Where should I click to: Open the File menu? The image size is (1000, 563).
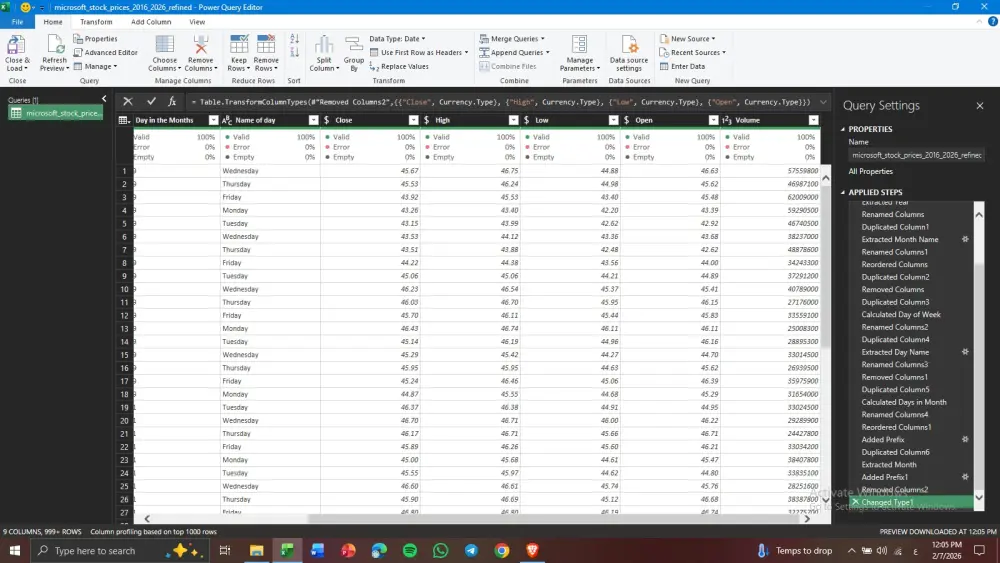(17, 22)
